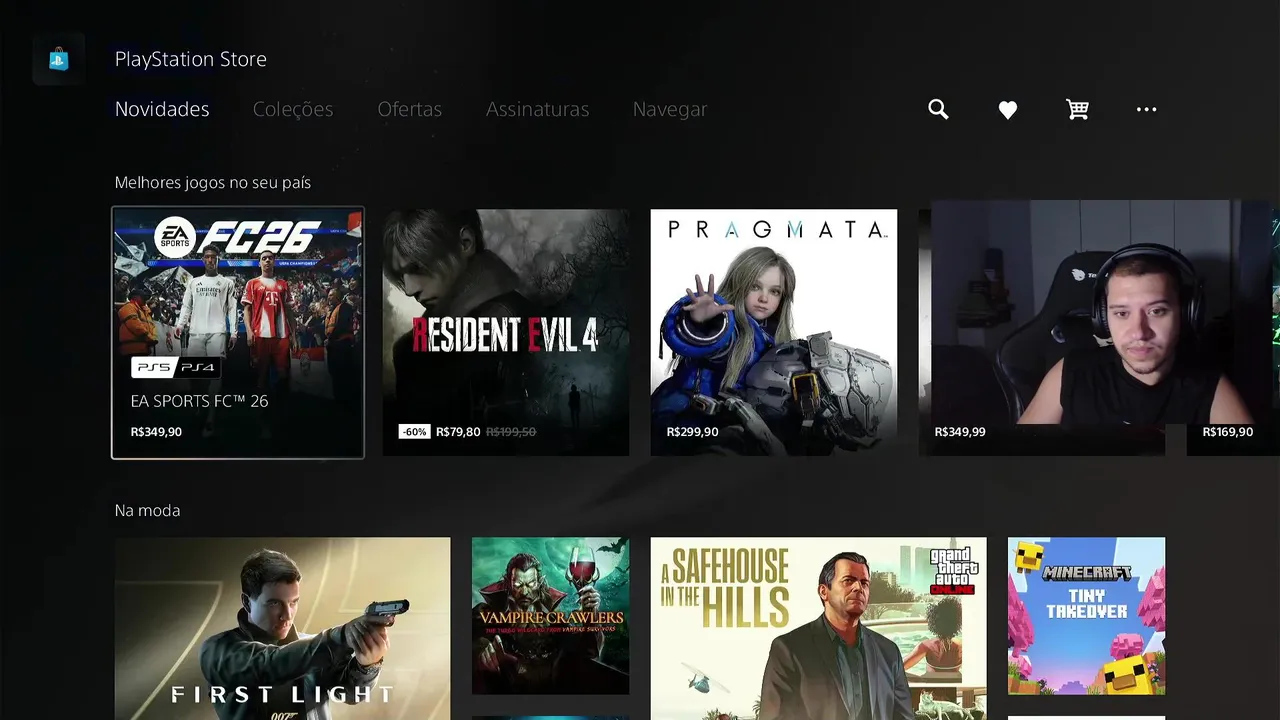1280x720 pixels.
Task: Switch to the Coleções tab
Action: 293,109
